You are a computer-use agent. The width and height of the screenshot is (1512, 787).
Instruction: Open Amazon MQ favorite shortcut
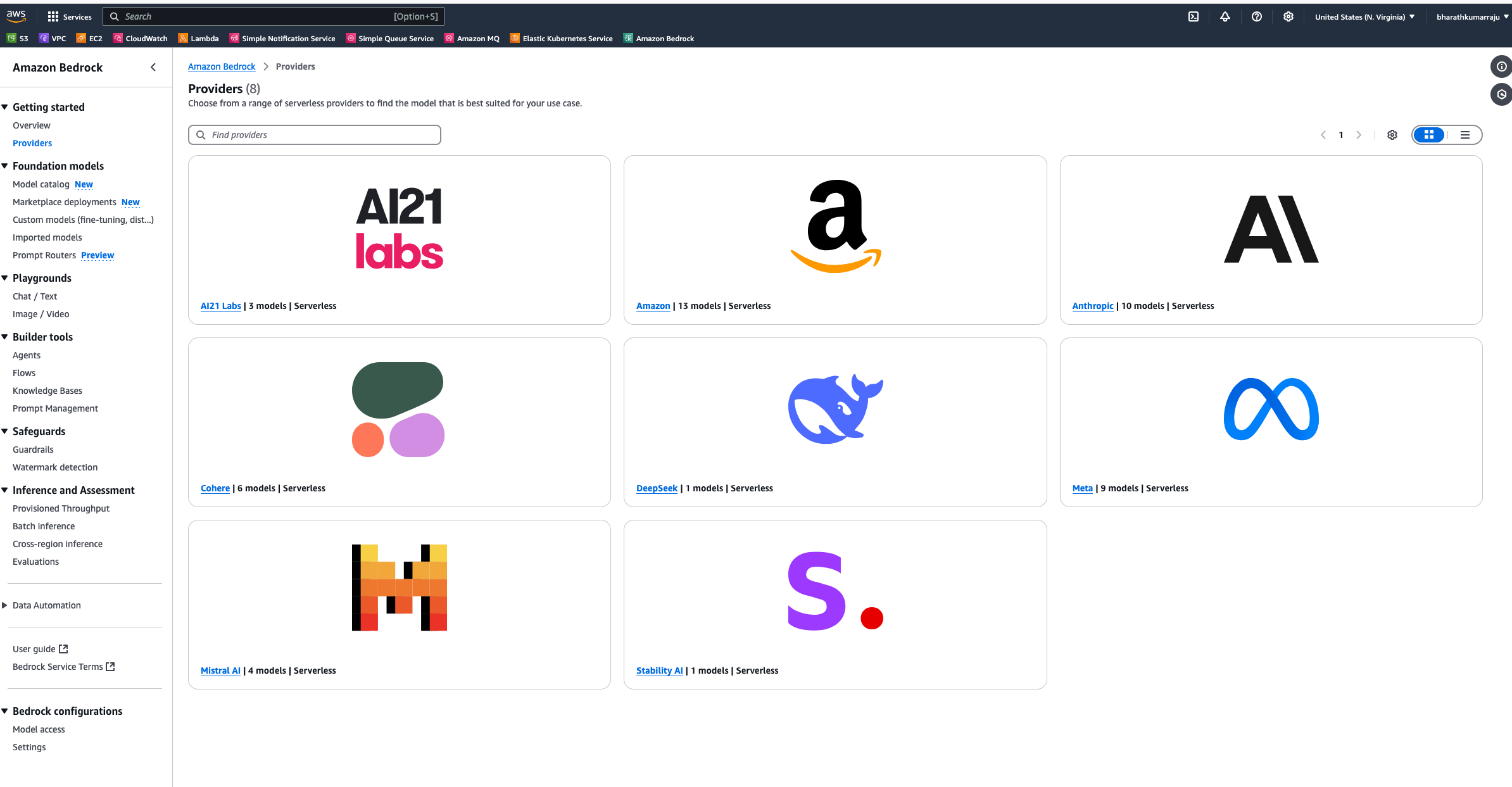pos(472,39)
